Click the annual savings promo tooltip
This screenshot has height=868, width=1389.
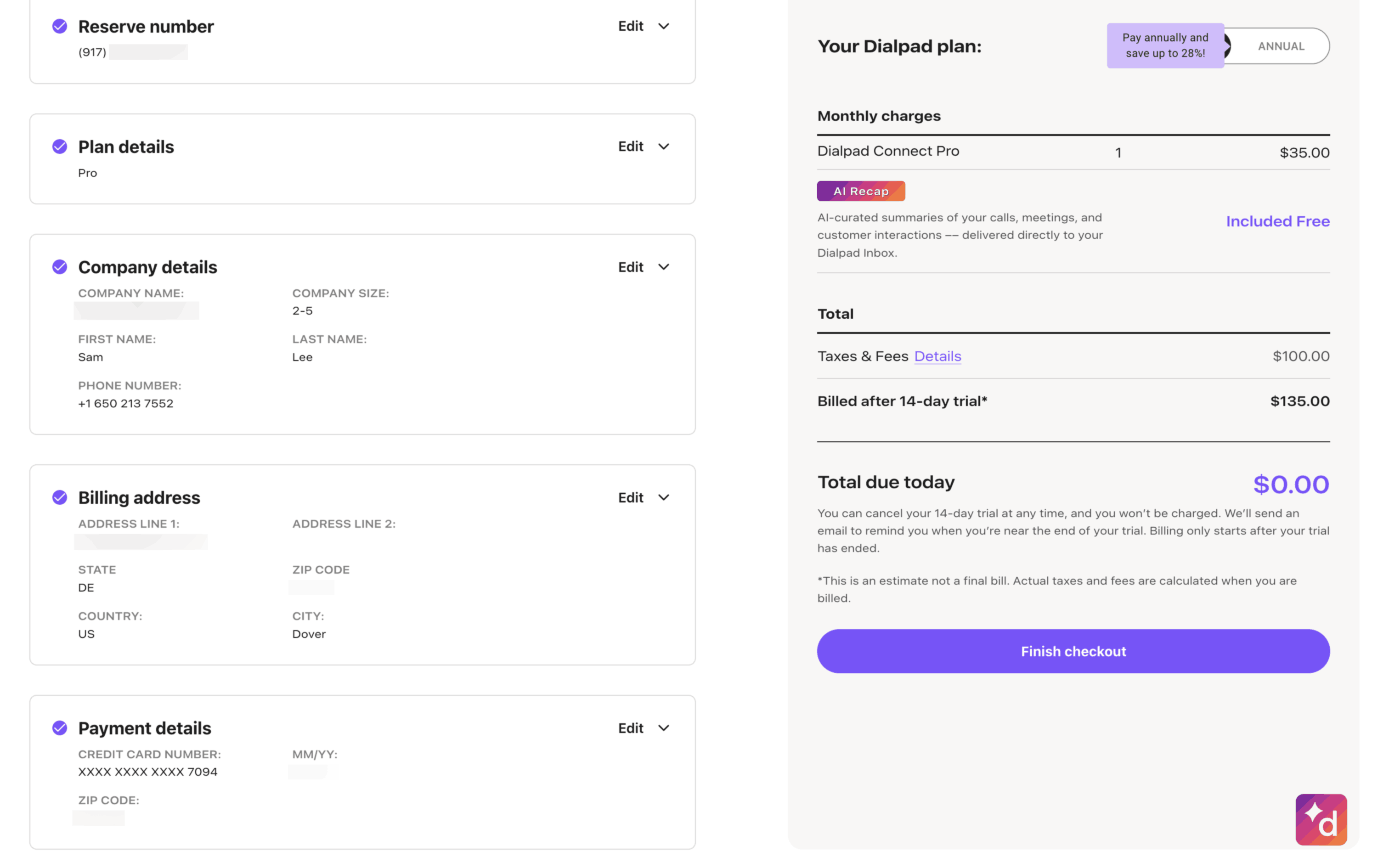pyautogui.click(x=1164, y=45)
